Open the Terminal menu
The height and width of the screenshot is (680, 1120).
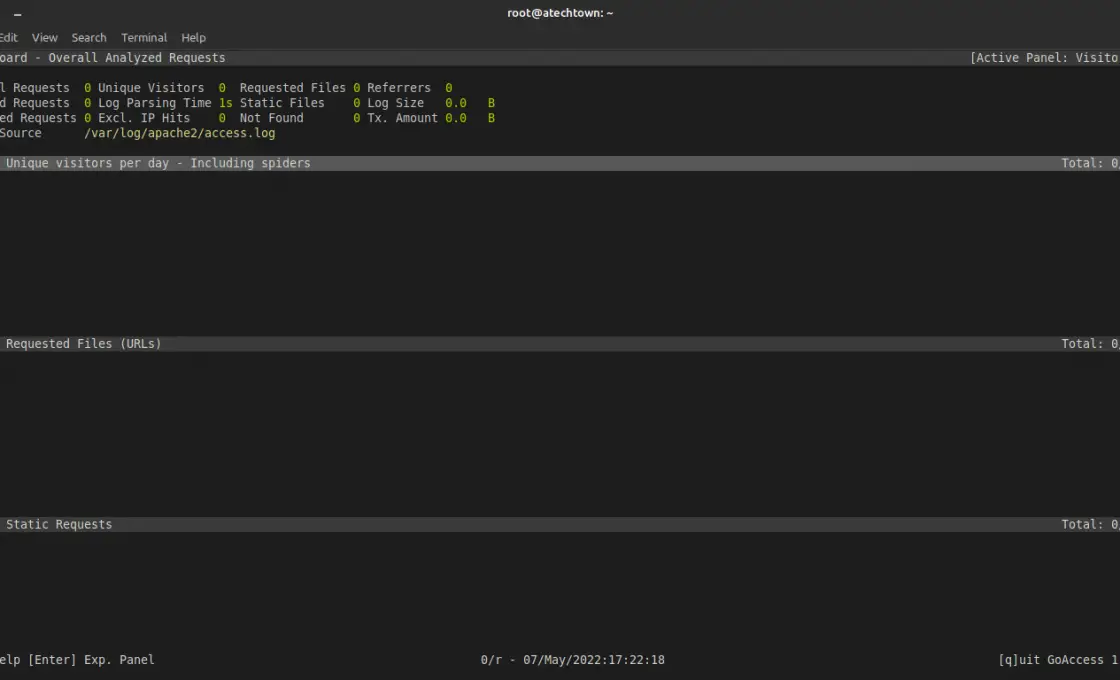point(144,37)
